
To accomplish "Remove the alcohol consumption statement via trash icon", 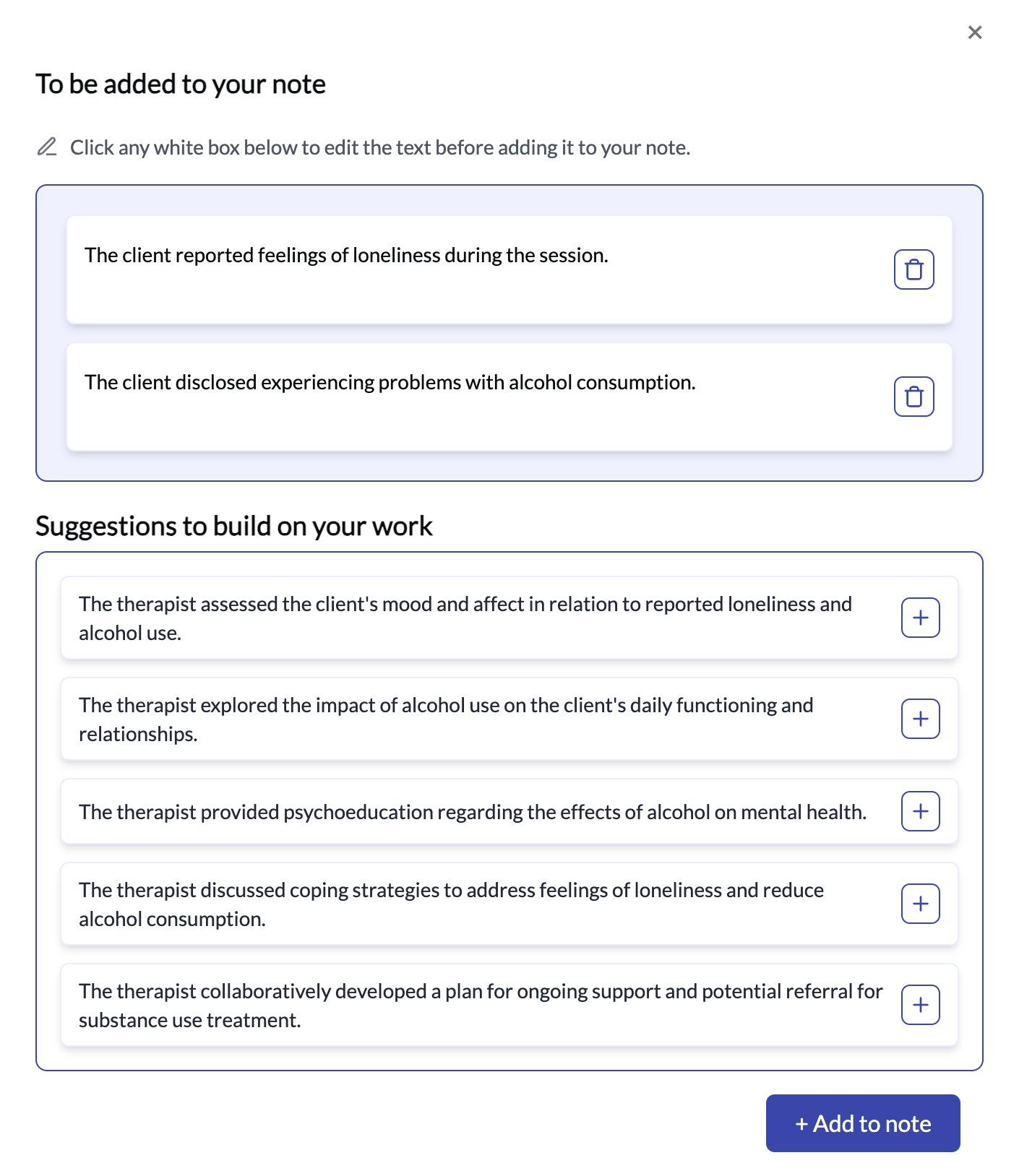I will pos(913,396).
